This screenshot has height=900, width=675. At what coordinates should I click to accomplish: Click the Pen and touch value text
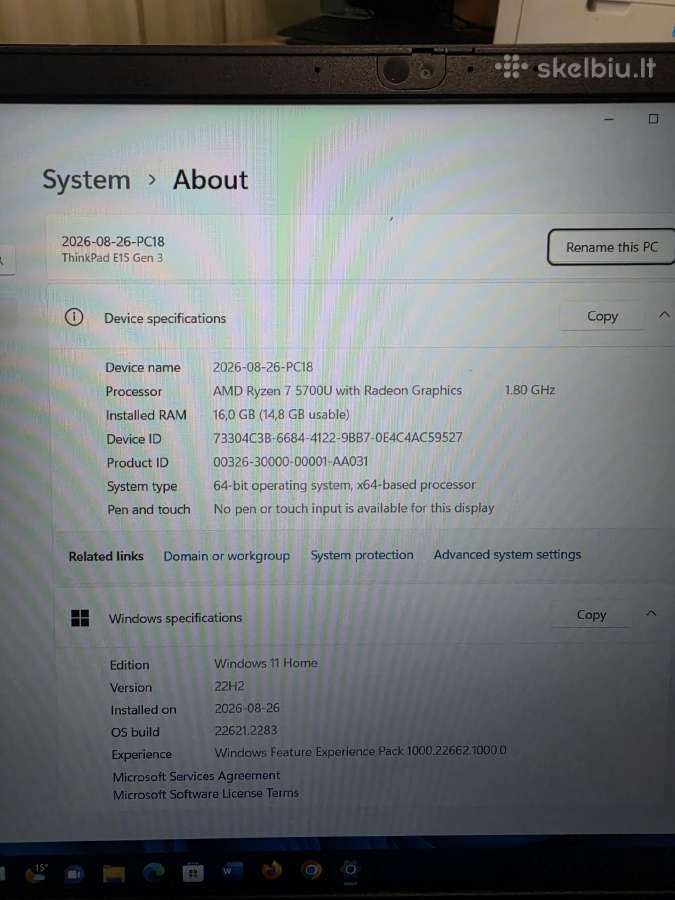(354, 508)
